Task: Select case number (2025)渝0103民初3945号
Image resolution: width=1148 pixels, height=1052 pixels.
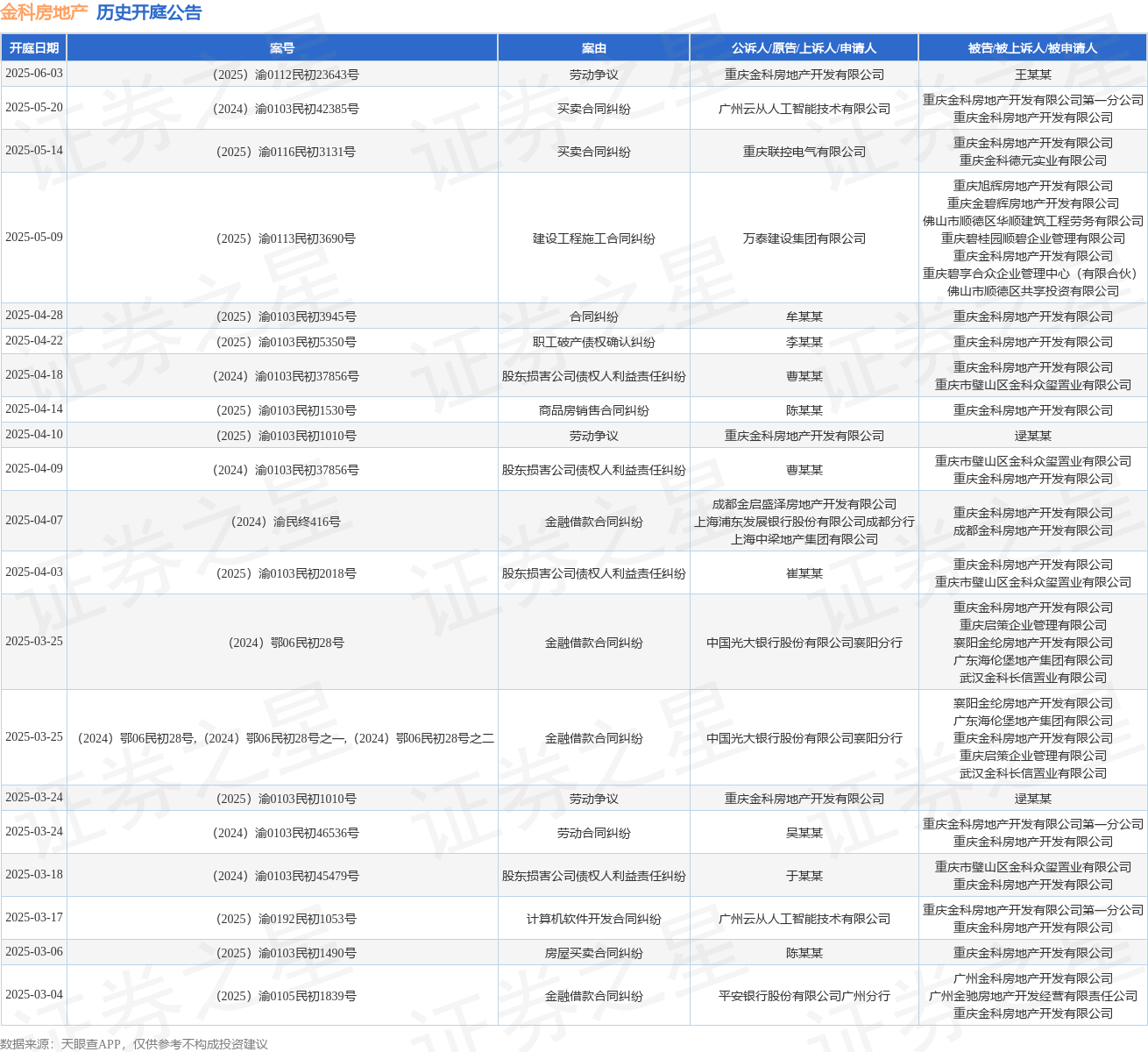Action: (x=282, y=316)
